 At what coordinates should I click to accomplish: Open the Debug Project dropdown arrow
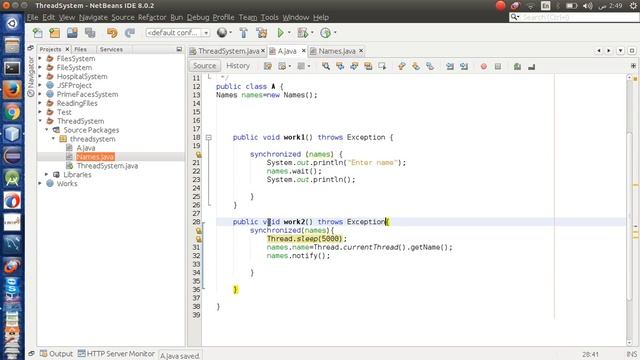click(x=312, y=33)
